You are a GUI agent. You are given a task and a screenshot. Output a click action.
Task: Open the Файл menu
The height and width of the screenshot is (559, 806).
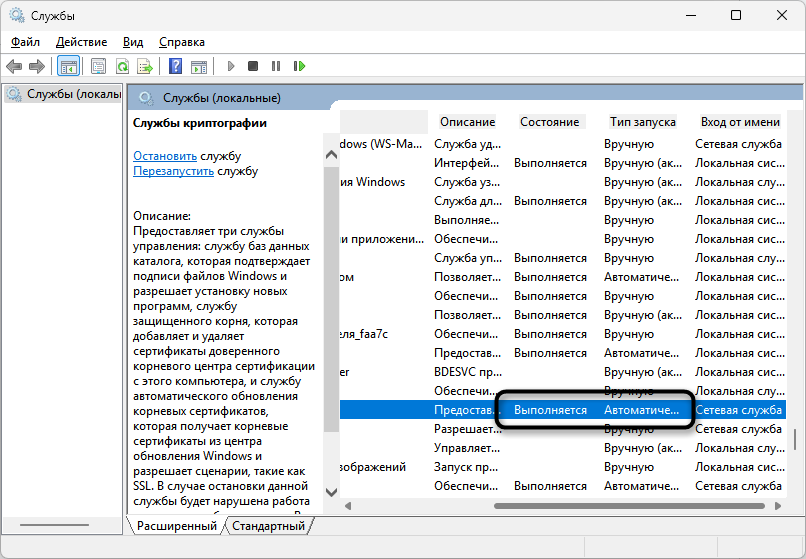25,42
